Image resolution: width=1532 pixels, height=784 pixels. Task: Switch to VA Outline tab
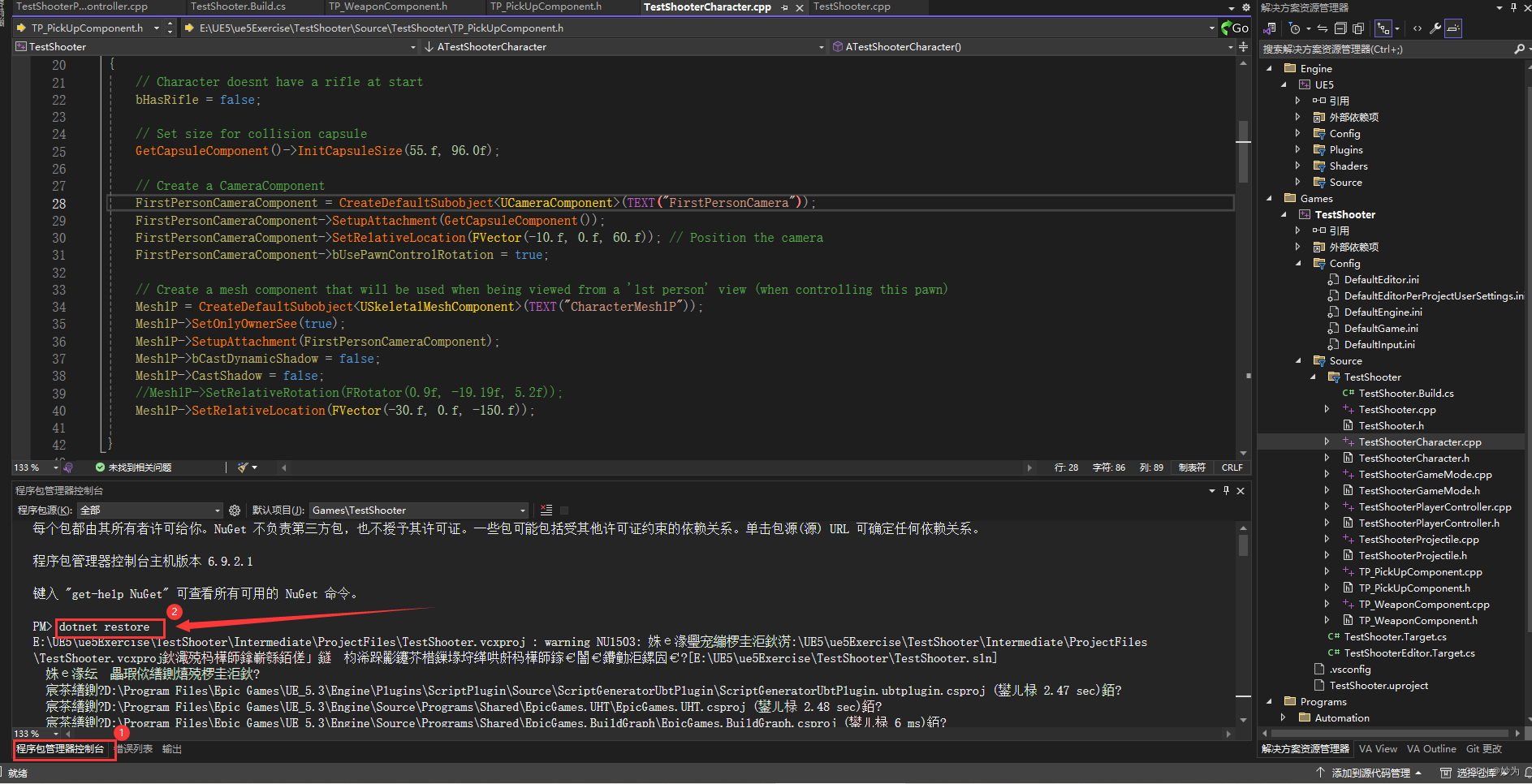[1431, 749]
